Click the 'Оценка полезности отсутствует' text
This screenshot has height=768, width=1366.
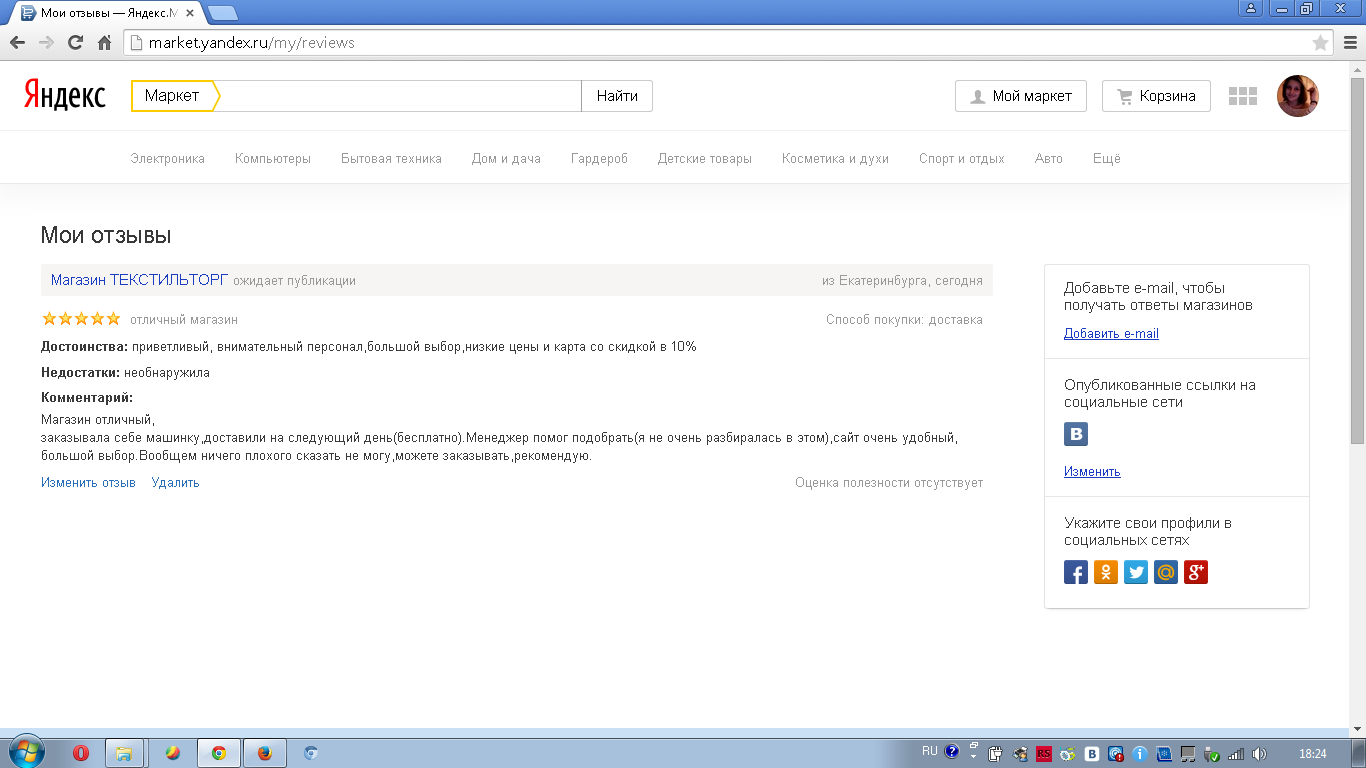tap(889, 482)
